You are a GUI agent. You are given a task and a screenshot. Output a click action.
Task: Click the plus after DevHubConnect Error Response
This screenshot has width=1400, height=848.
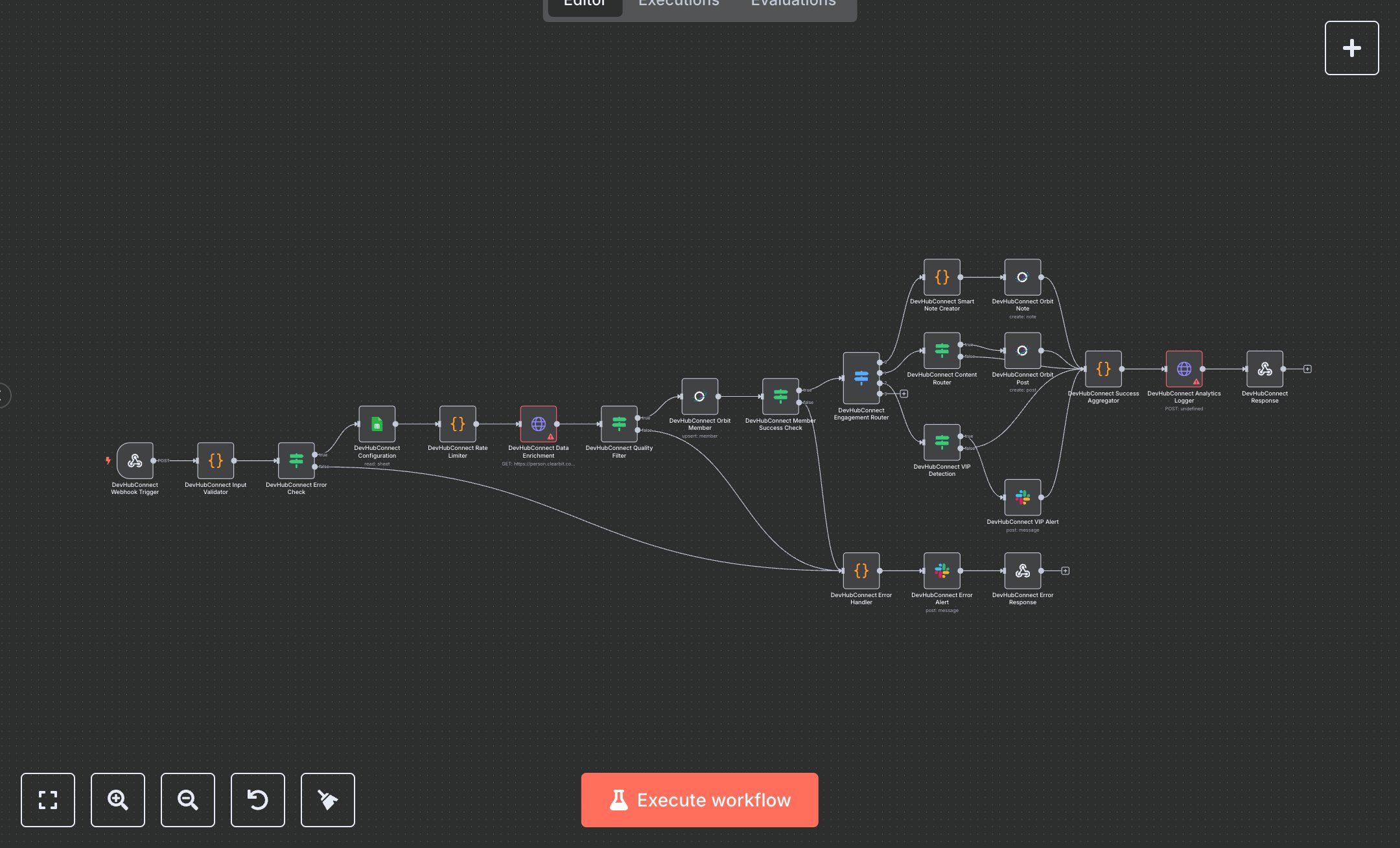1065,570
